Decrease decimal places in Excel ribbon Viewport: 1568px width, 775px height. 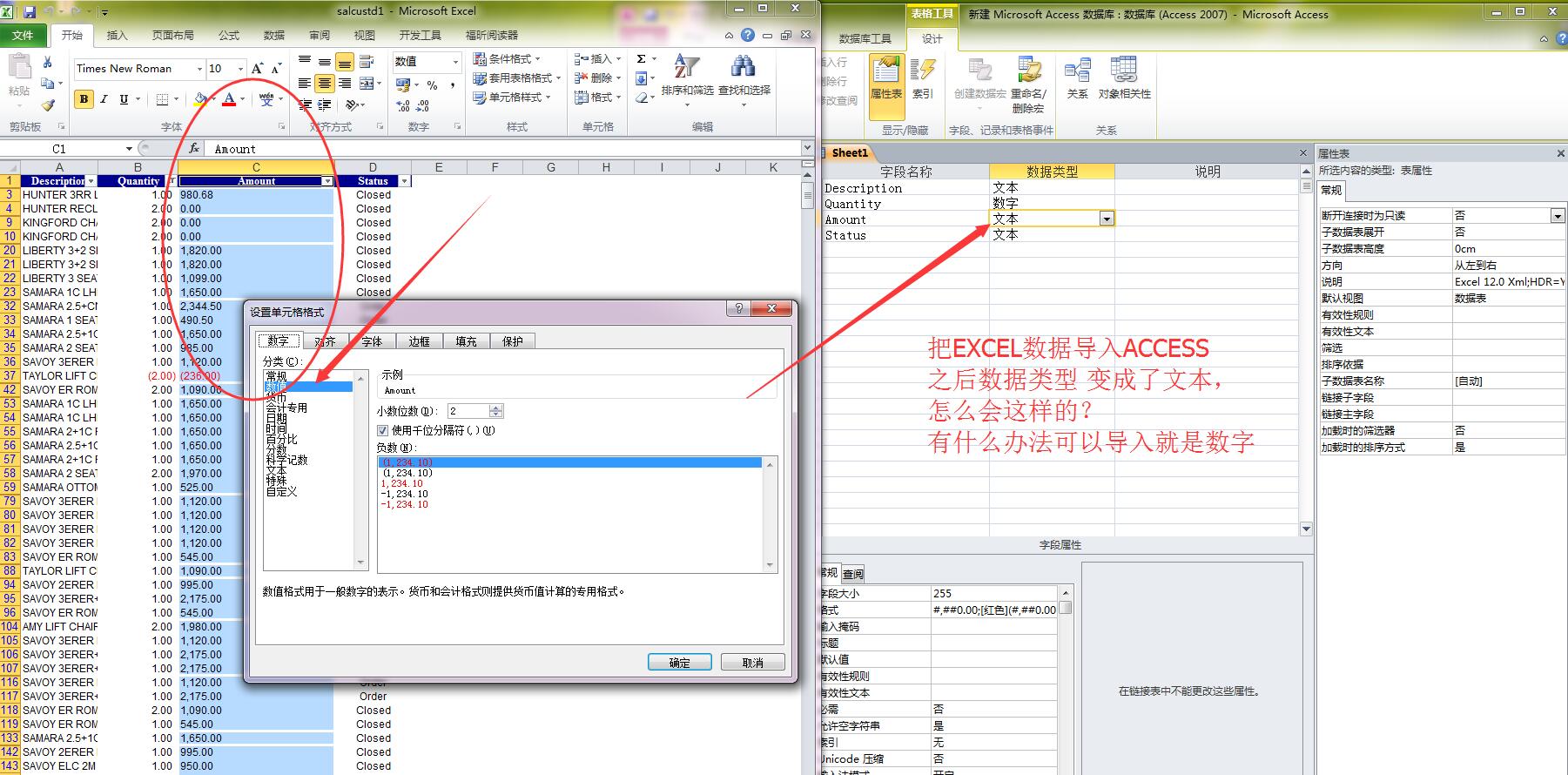coord(423,105)
